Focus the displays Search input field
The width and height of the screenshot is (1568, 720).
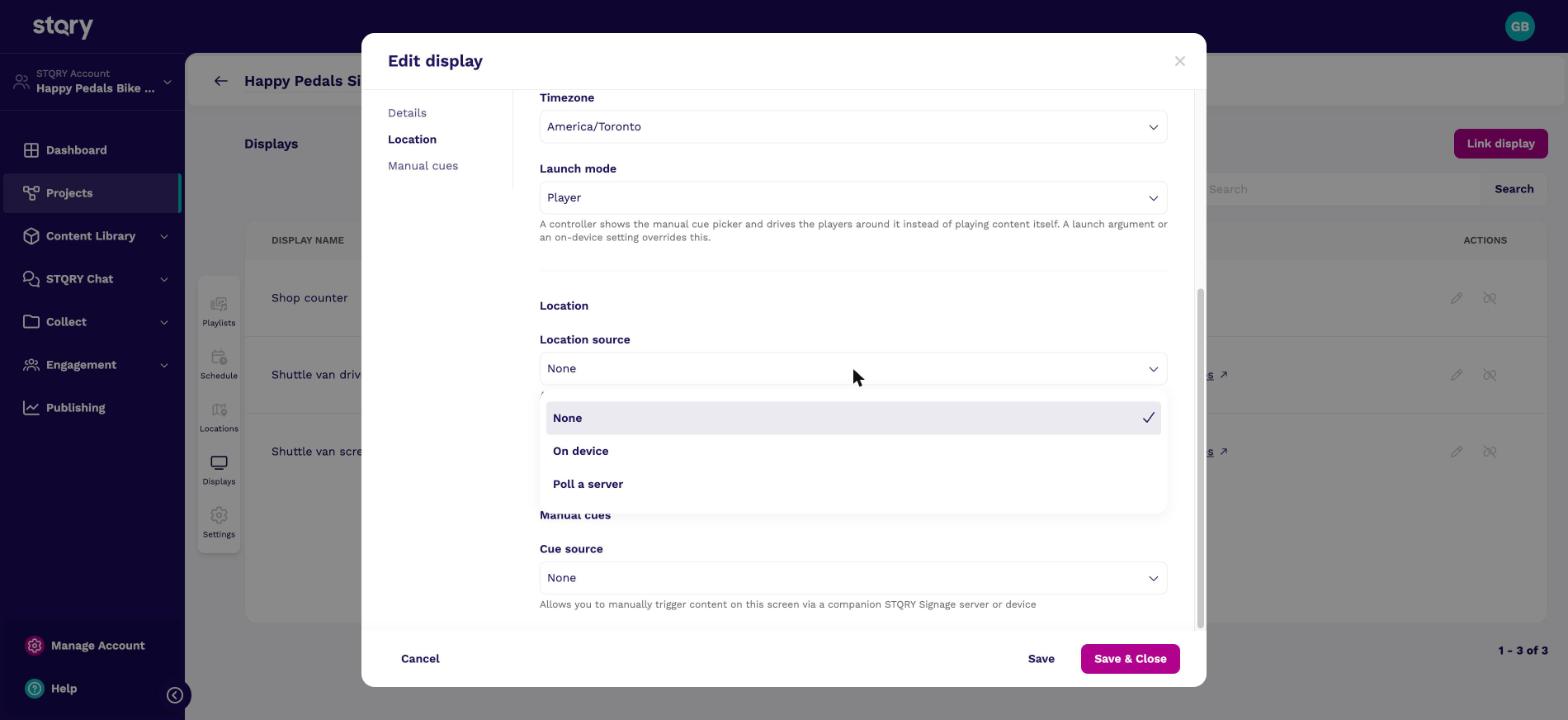(x=1340, y=189)
